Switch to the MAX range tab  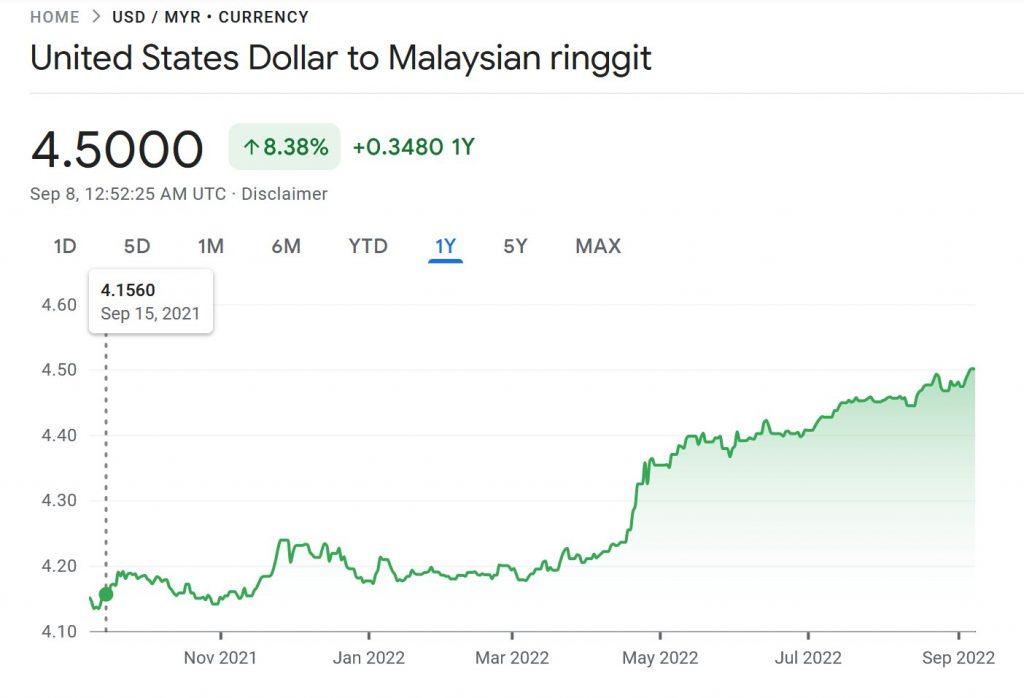click(x=598, y=246)
